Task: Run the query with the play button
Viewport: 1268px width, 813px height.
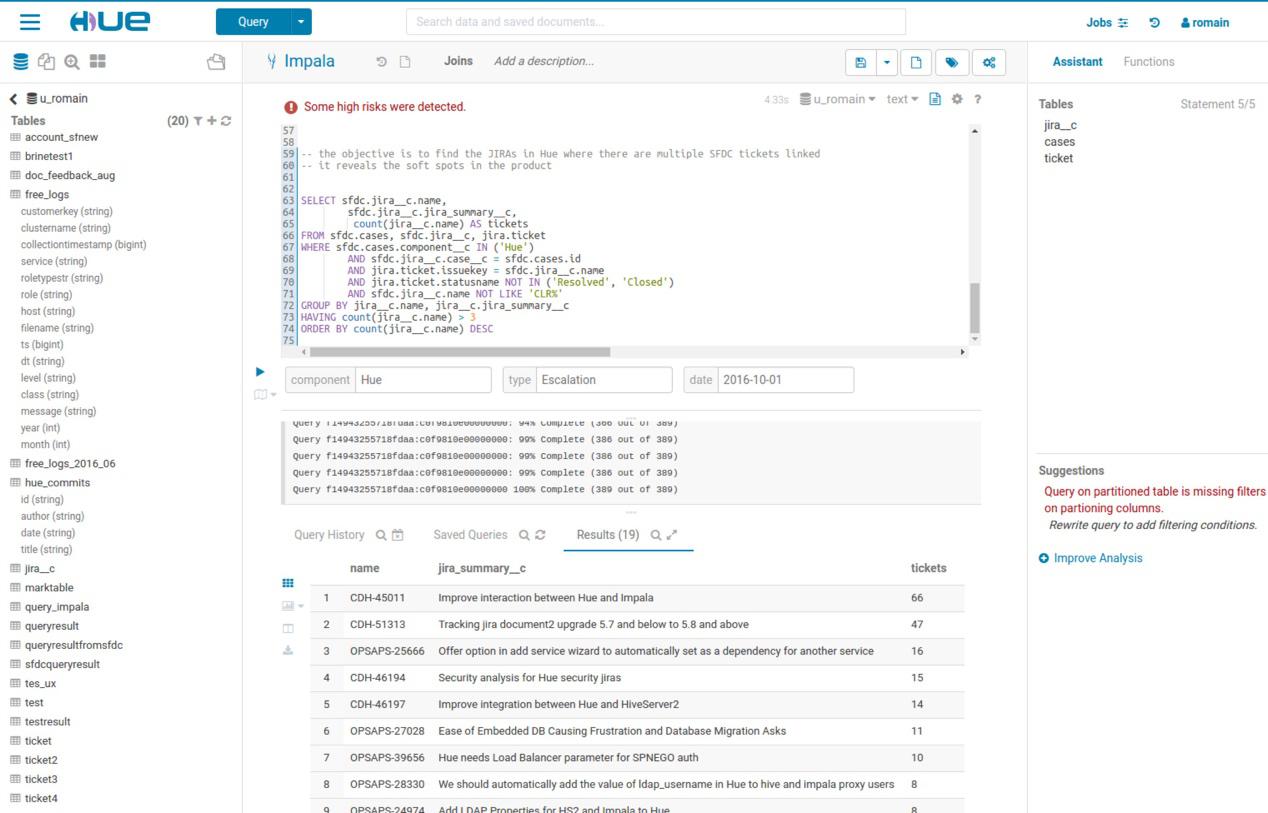Action: coord(261,372)
